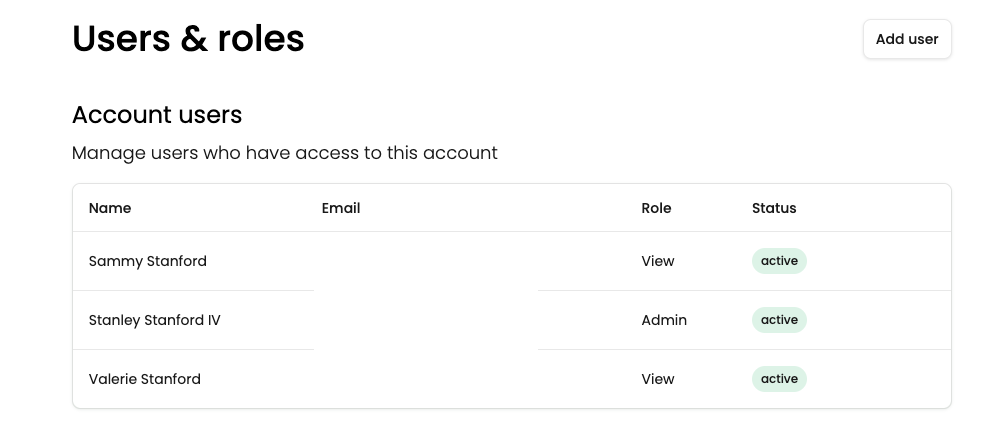This screenshot has height=444, width=1004.
Task: Sort by the Role column header
Action: click(656, 208)
